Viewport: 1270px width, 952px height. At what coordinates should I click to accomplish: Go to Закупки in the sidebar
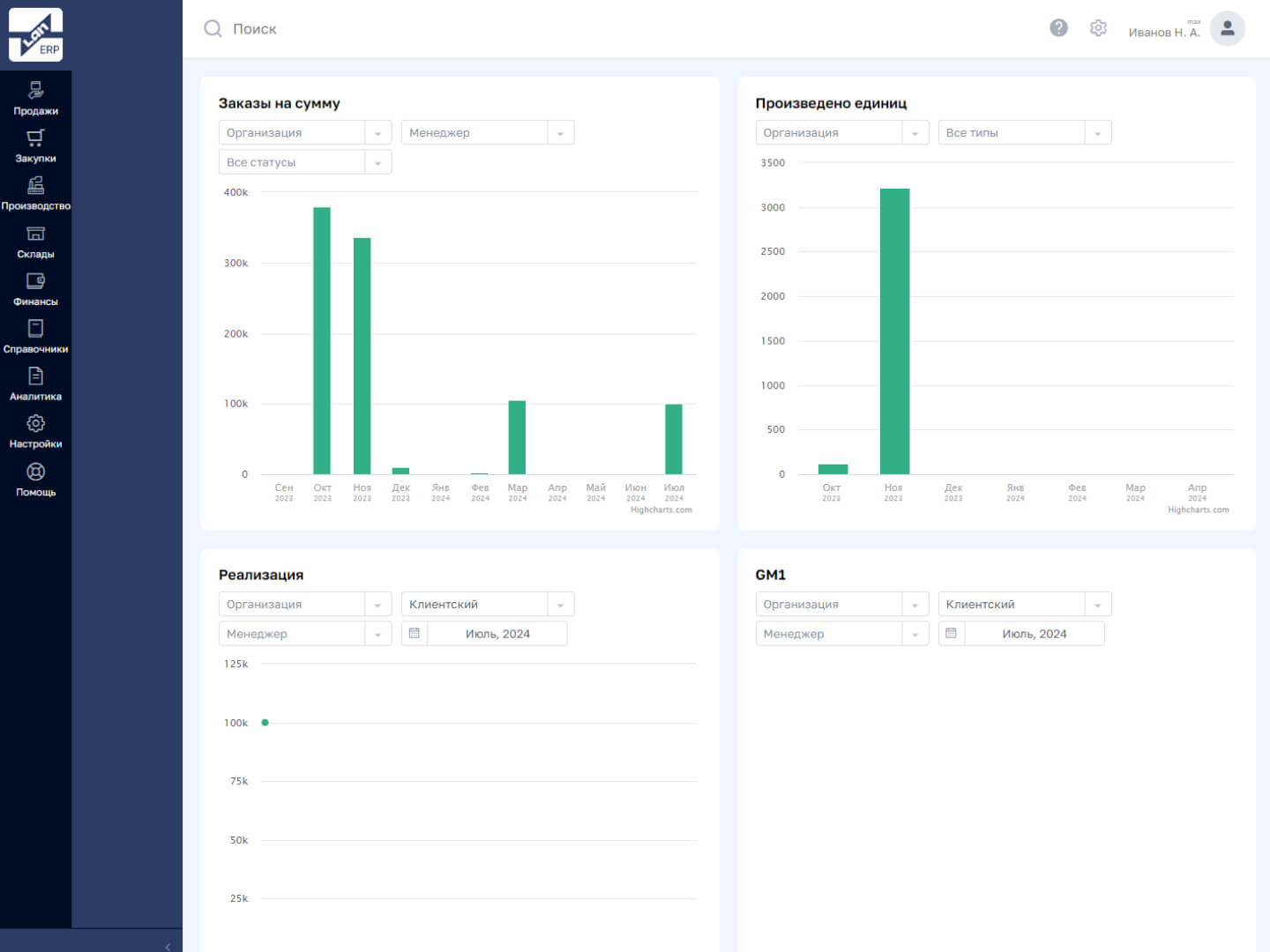35,146
